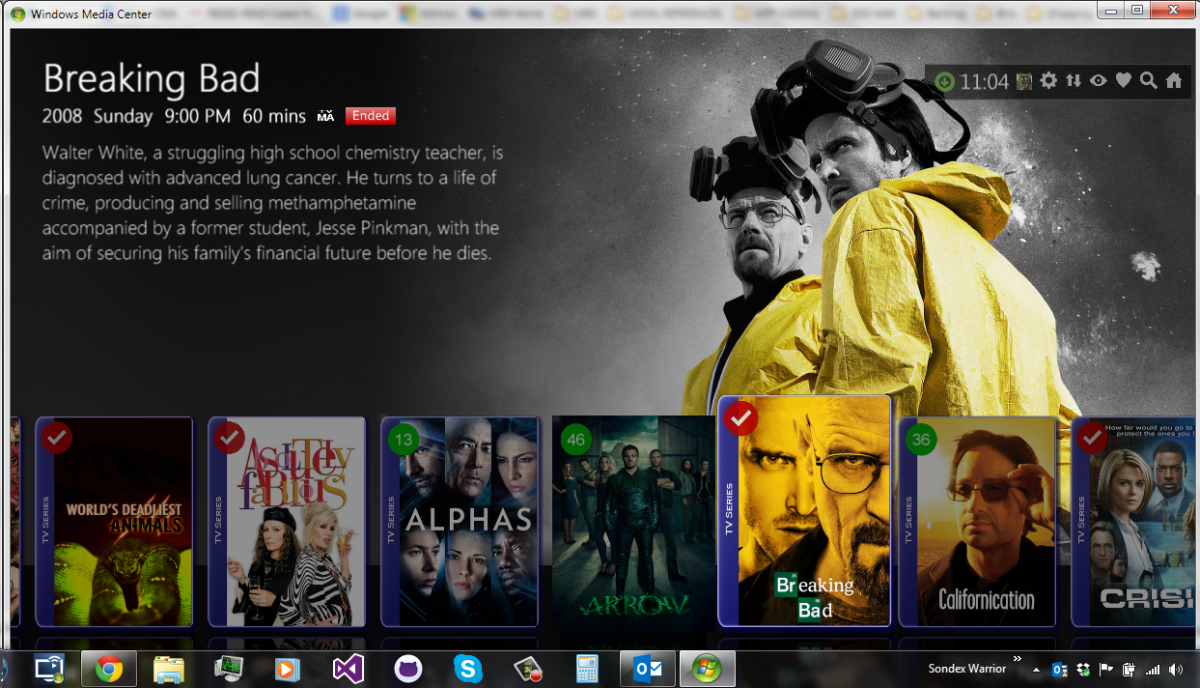Select the Californication poster
This screenshot has width=1200, height=688.
point(977,522)
